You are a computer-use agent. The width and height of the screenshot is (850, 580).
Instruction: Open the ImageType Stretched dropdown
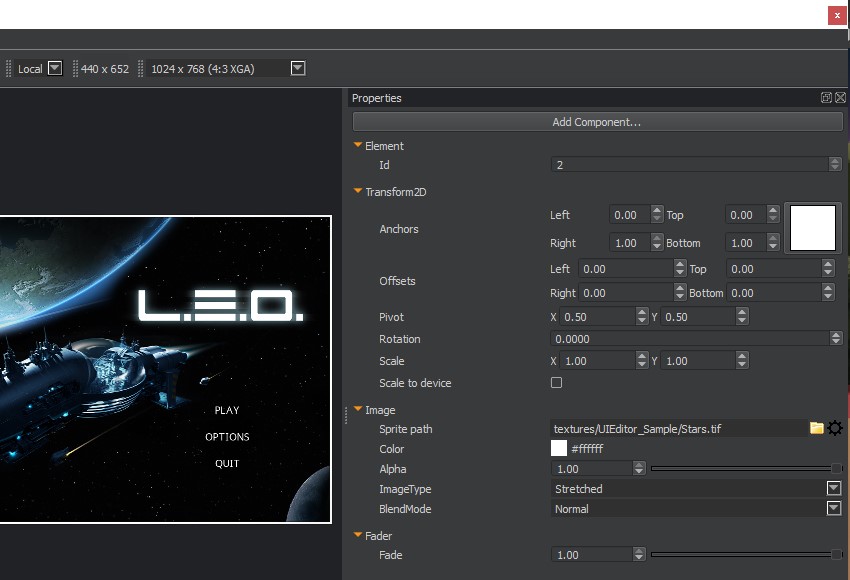click(834, 489)
